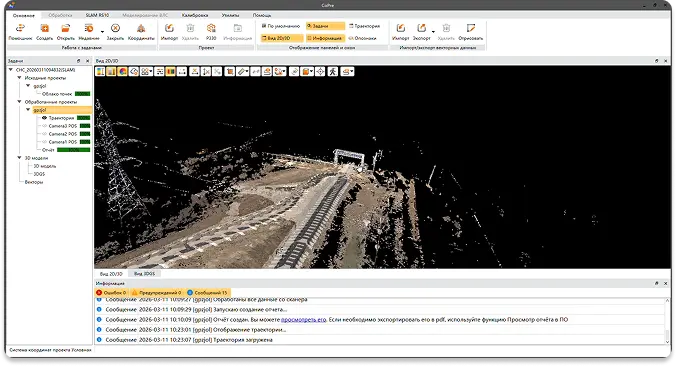The image size is (676, 366).
Task: Click the Отрисовать pencil icon
Action: click(471, 28)
